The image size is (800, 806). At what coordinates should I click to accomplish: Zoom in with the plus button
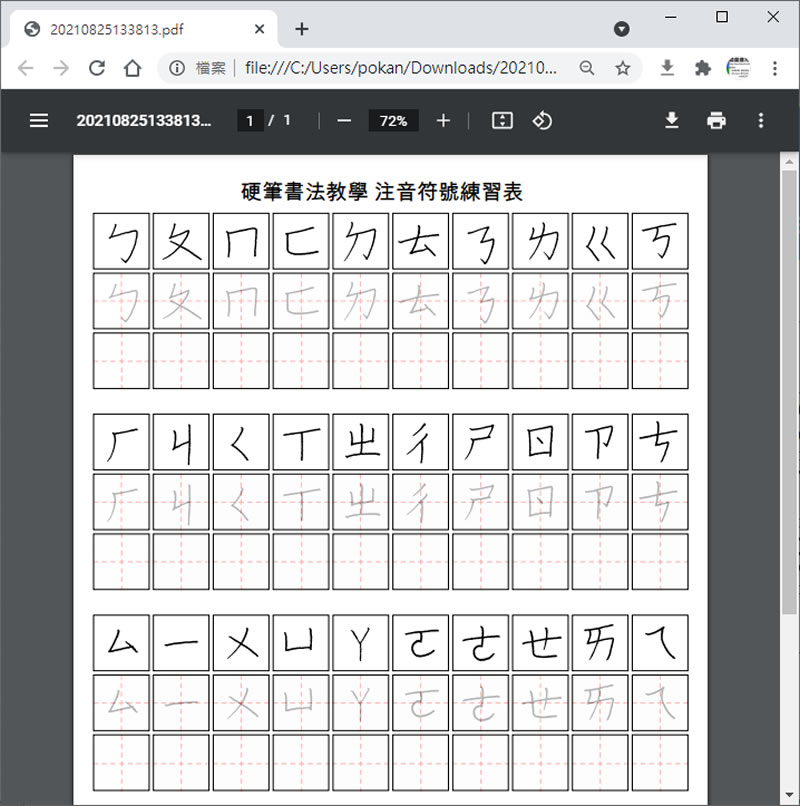(x=443, y=121)
